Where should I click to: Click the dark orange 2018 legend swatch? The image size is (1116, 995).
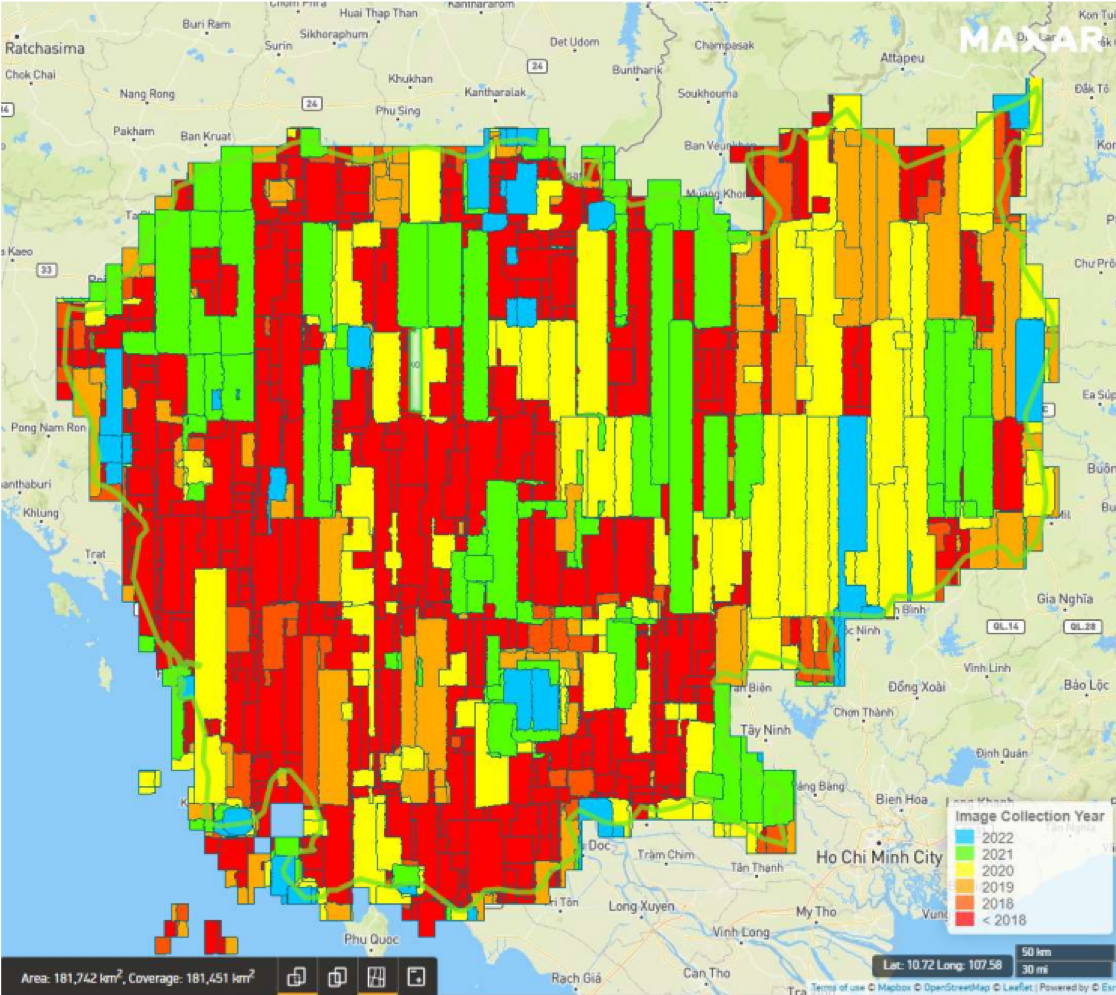(964, 903)
